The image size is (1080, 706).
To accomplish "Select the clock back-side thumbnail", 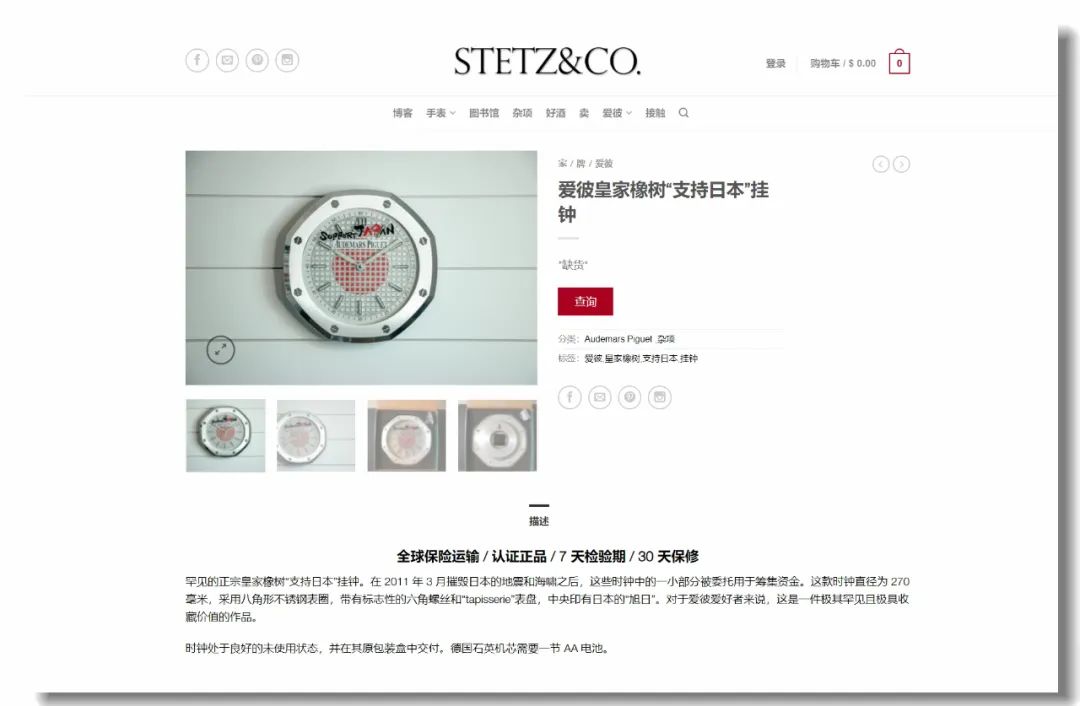I will pos(497,435).
